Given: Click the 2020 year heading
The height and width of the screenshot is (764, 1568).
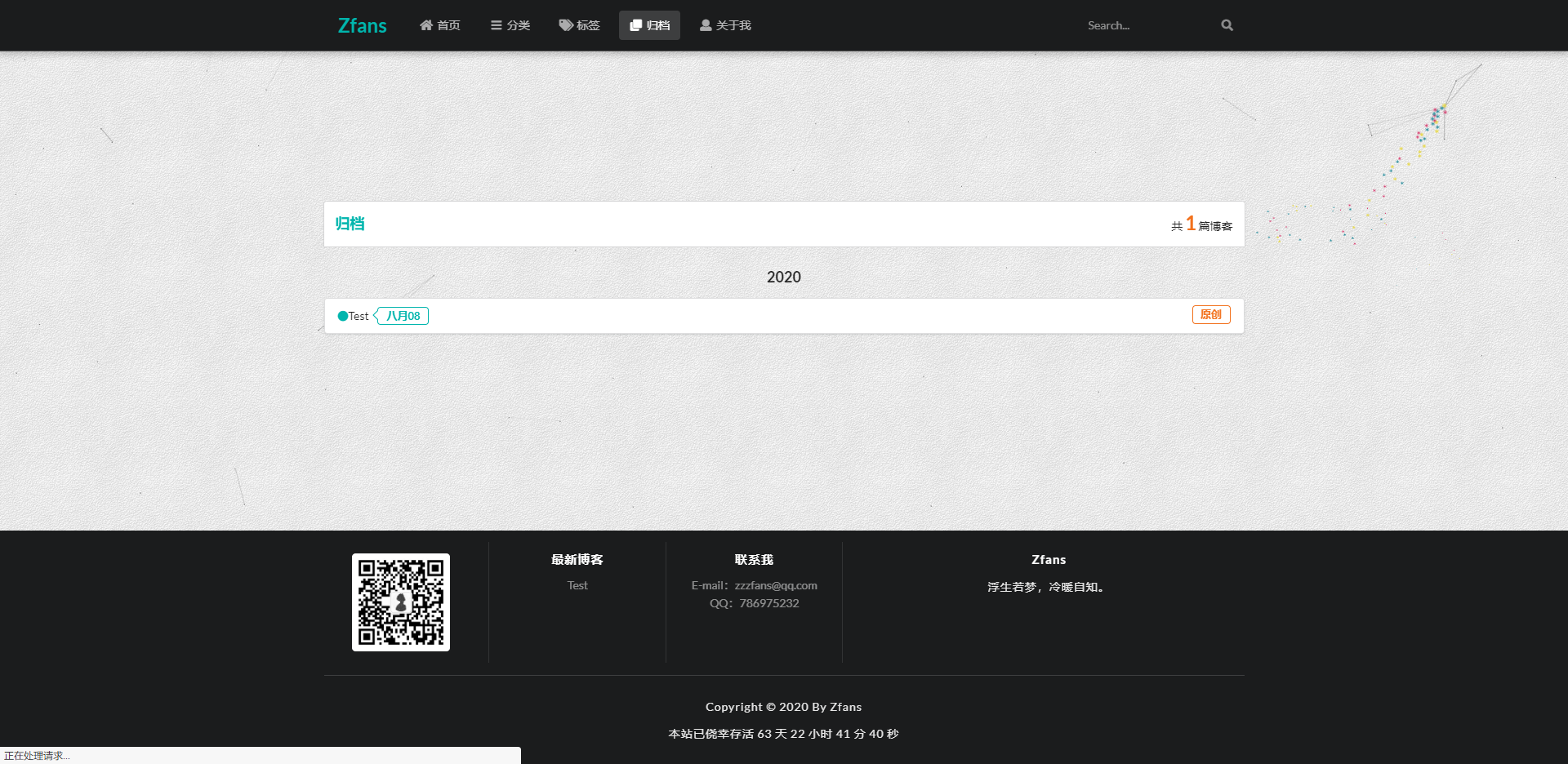Looking at the screenshot, I should [x=784, y=277].
